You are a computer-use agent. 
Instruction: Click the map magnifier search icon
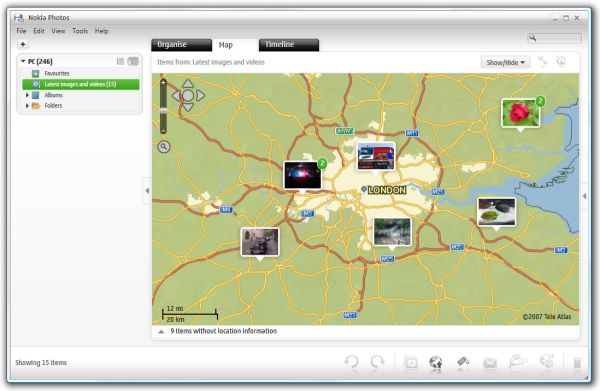point(164,147)
